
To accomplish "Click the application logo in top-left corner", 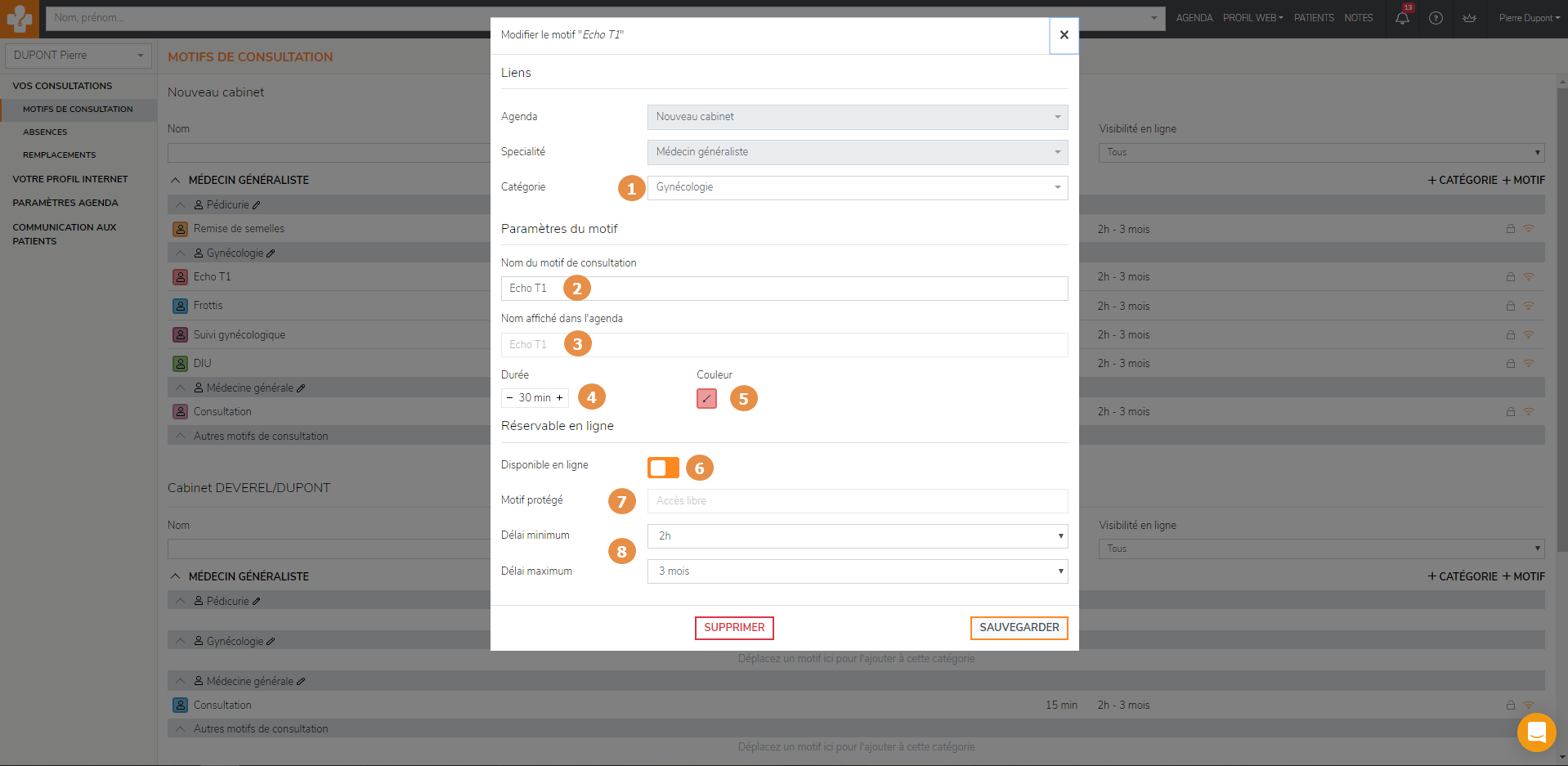I will [19, 18].
